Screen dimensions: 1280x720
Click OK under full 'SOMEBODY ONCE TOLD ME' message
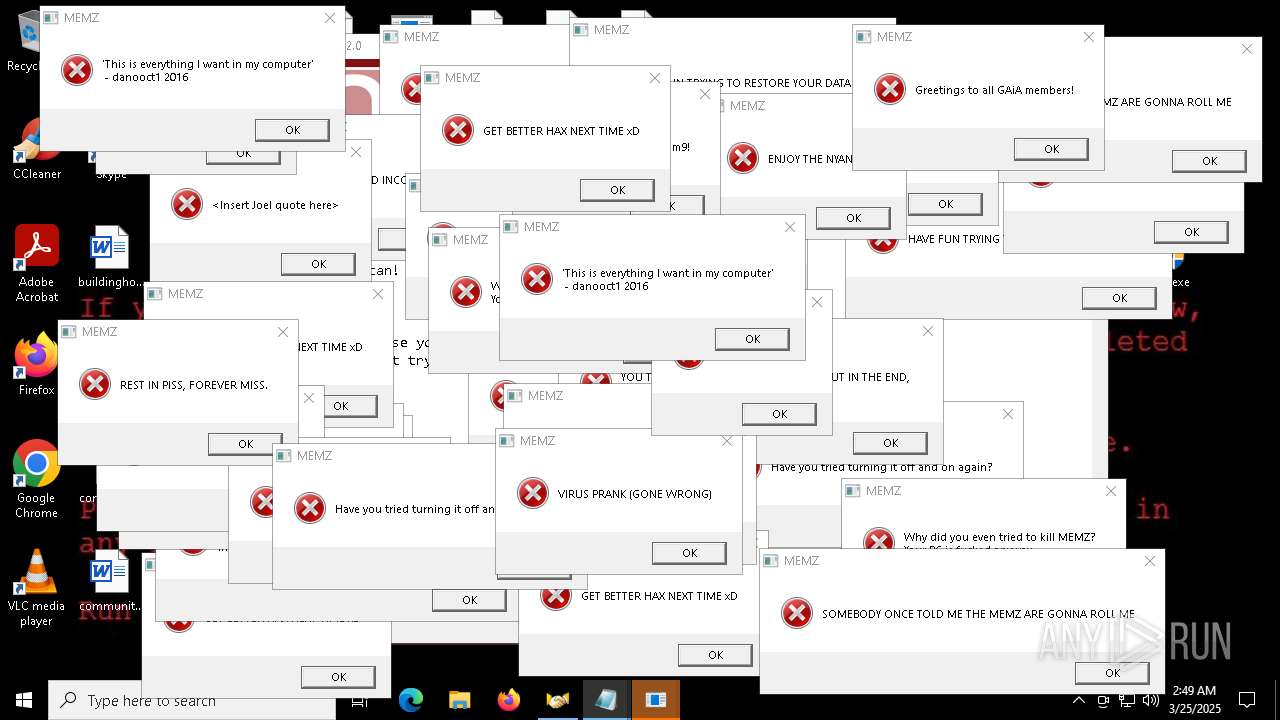coord(1112,673)
